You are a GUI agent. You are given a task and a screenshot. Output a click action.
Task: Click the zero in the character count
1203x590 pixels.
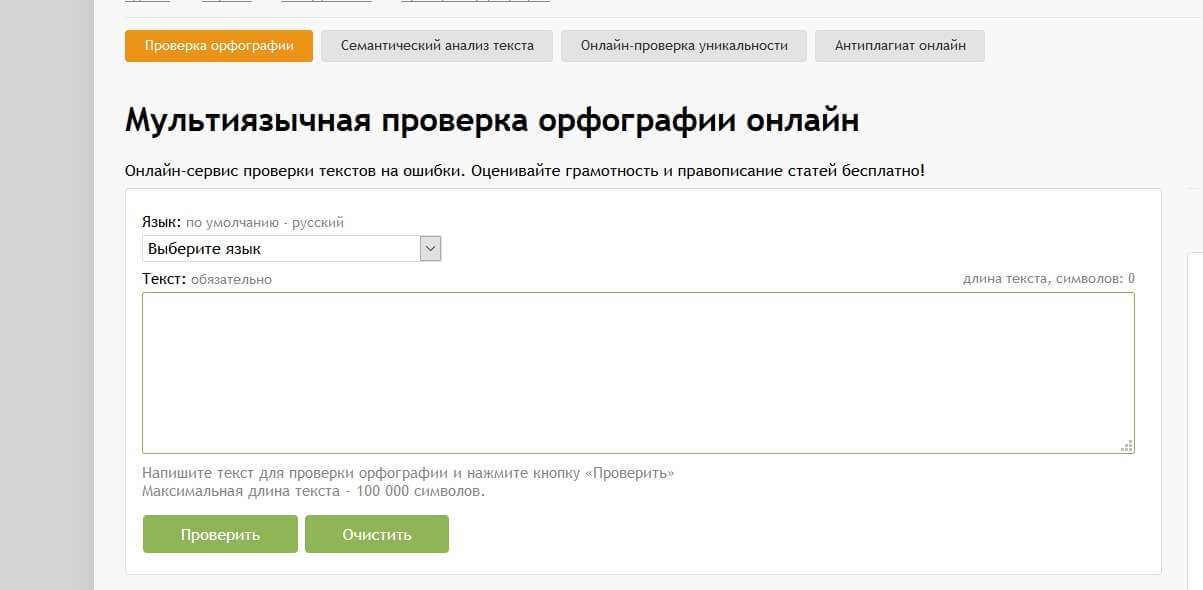coord(1131,279)
